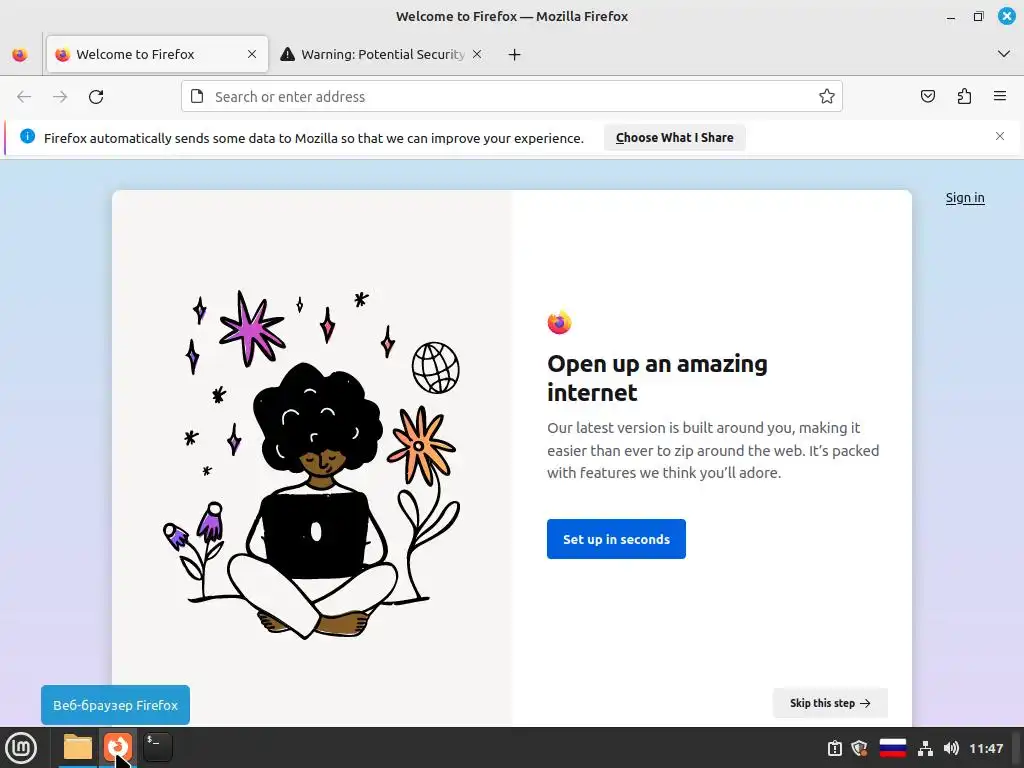This screenshot has width=1024, height=768.
Task: Click the Sign in link
Action: tap(965, 198)
